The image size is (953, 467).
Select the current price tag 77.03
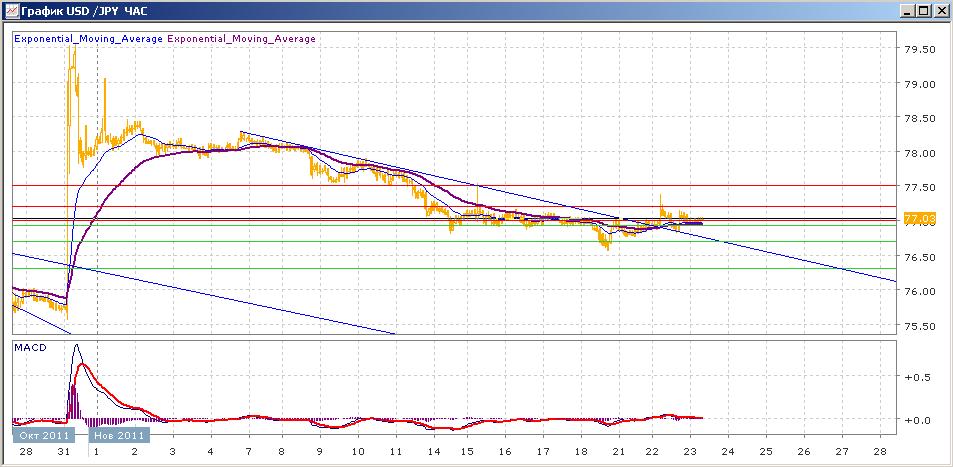pos(920,218)
